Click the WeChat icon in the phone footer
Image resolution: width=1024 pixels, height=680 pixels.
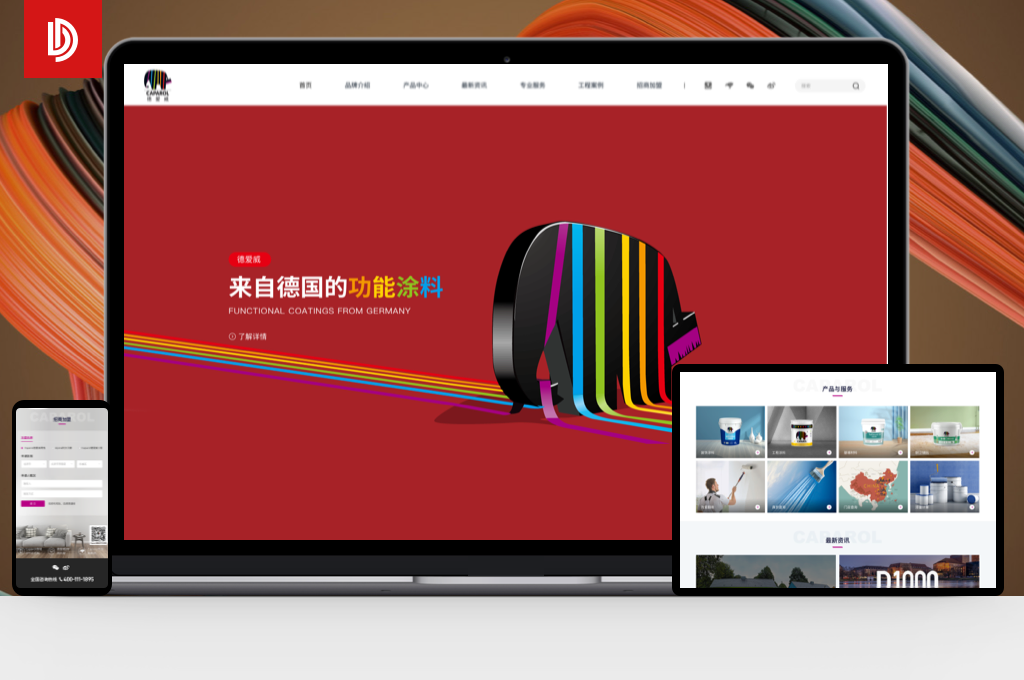pyautogui.click(x=55, y=567)
